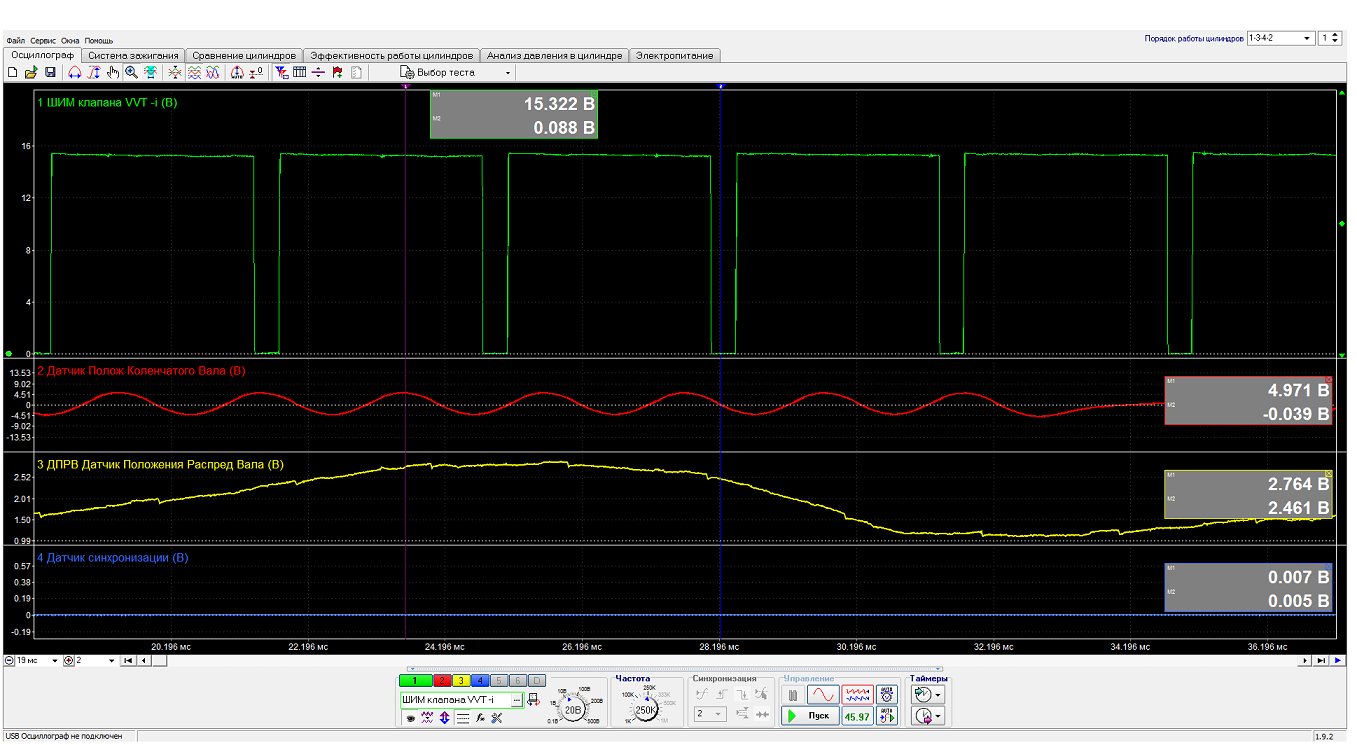Click the frequency 250K knob

[645, 710]
